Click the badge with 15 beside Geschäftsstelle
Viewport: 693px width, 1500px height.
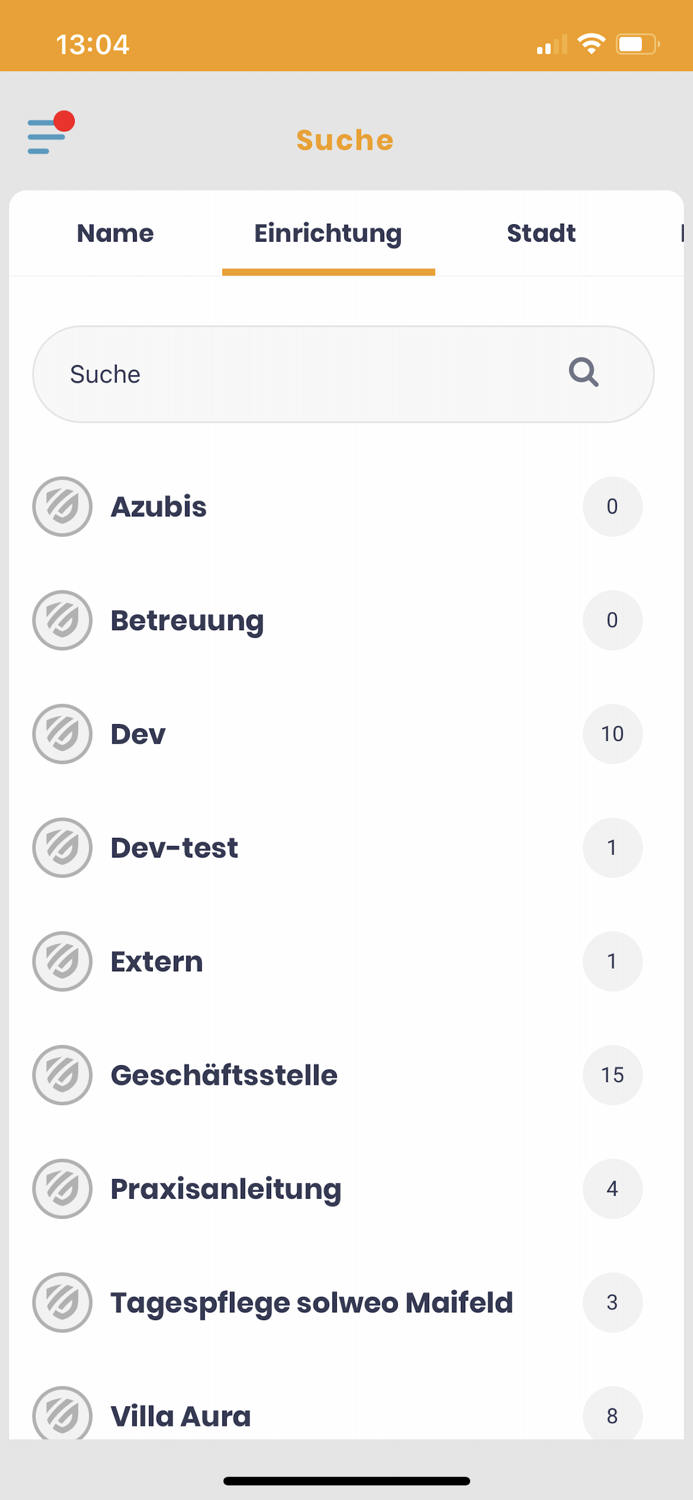[x=612, y=1075]
